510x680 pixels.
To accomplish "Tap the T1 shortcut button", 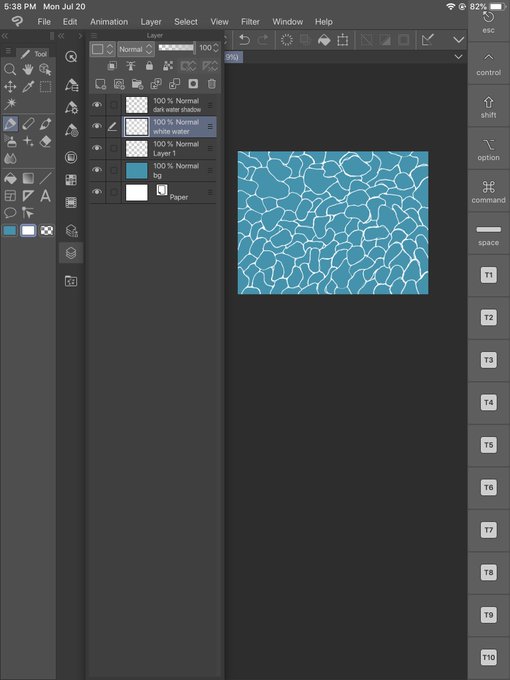I will 488,275.
